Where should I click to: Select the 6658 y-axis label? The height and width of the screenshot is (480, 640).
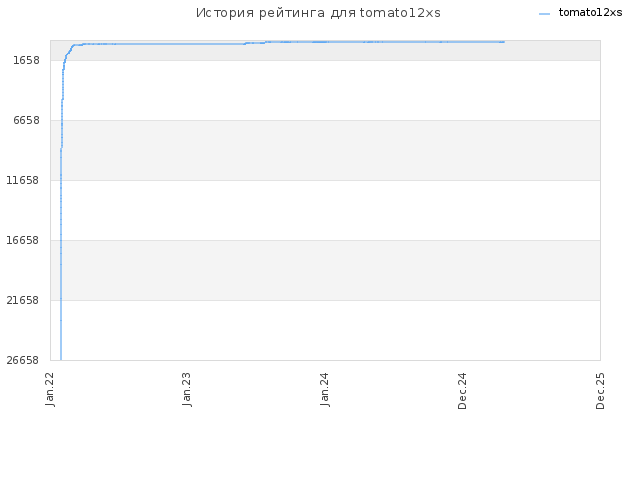point(27,120)
